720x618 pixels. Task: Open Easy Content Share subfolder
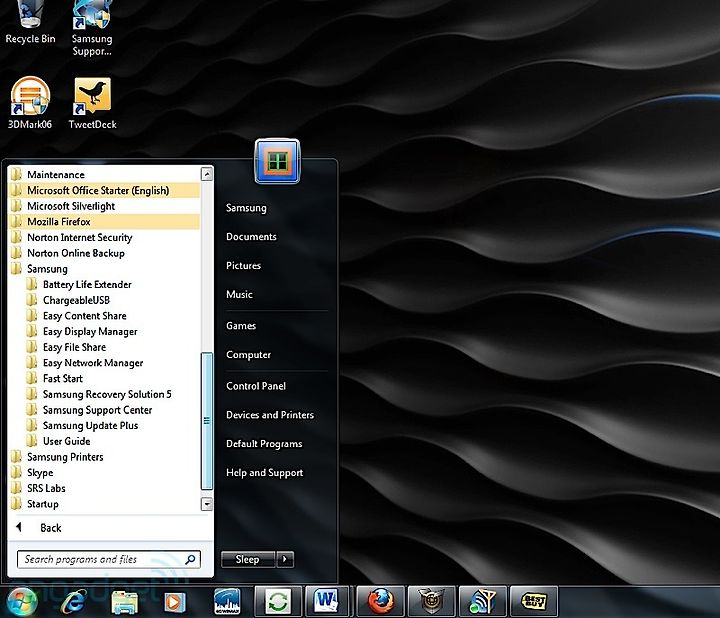tap(104, 315)
